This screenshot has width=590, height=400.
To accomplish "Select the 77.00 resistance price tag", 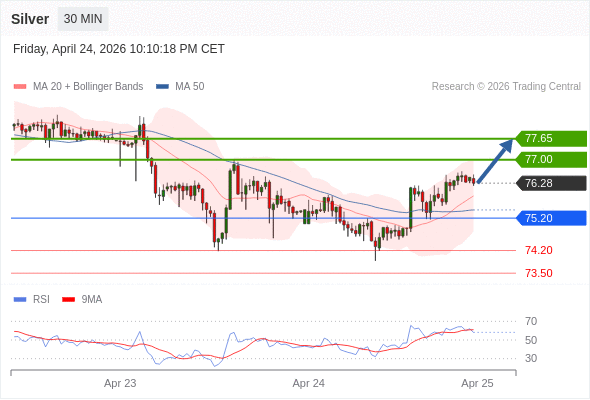I will (551, 160).
